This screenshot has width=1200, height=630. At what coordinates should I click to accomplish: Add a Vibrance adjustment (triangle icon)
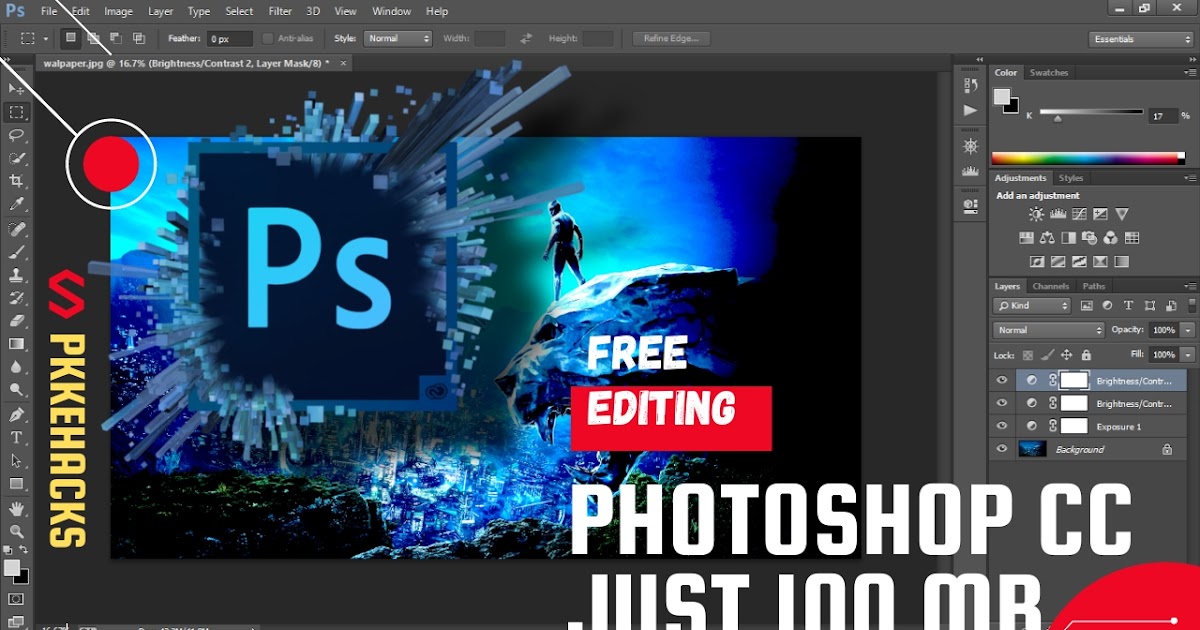point(1122,214)
